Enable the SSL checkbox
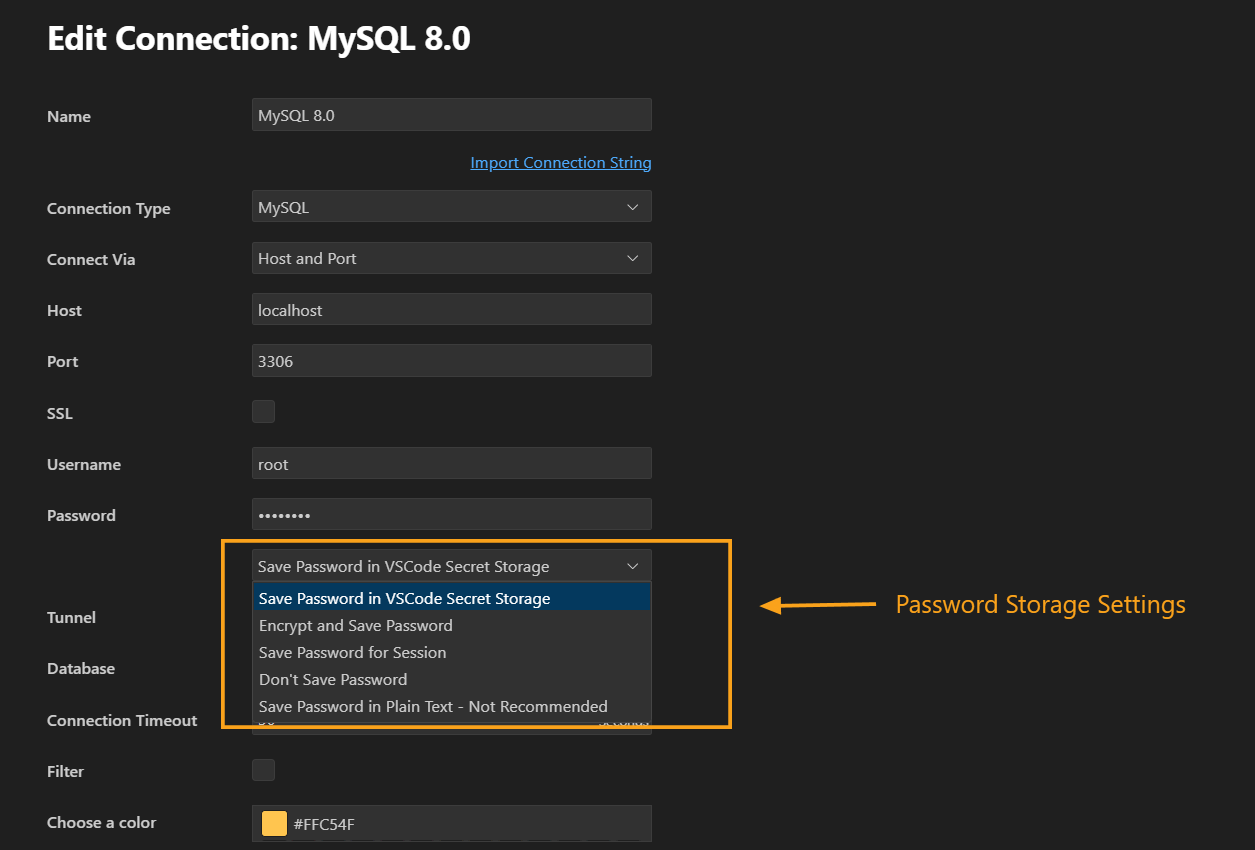The width and height of the screenshot is (1255, 850). (x=263, y=411)
